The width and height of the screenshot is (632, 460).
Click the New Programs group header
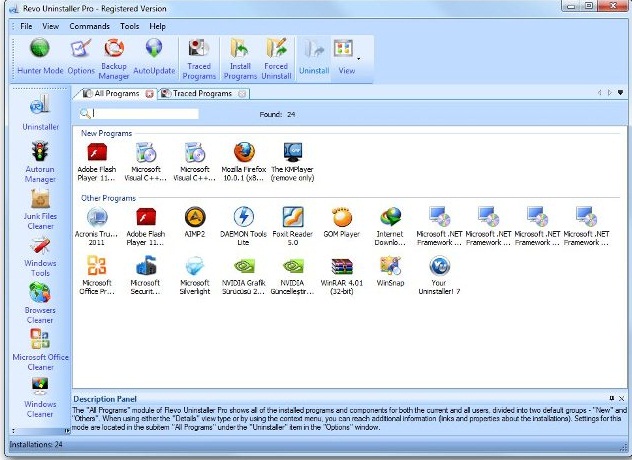(x=106, y=133)
